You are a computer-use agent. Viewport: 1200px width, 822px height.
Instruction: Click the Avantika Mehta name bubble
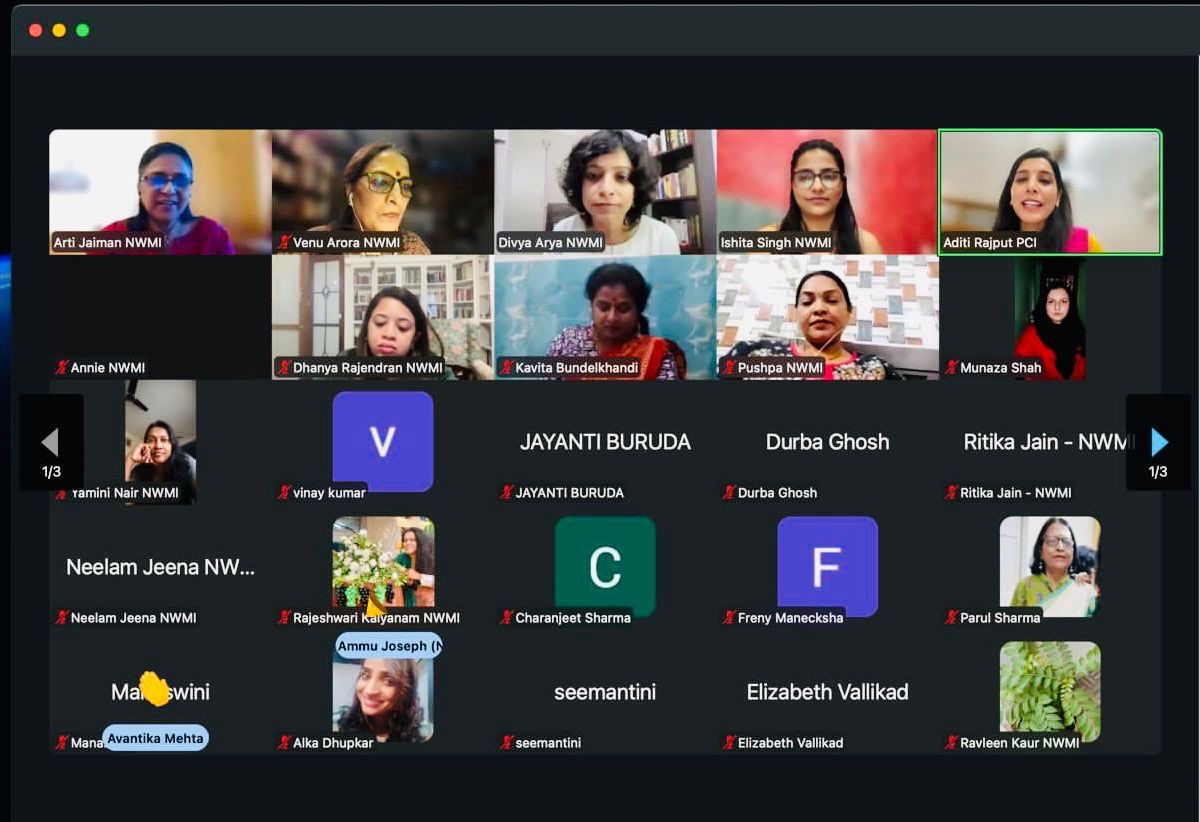155,738
